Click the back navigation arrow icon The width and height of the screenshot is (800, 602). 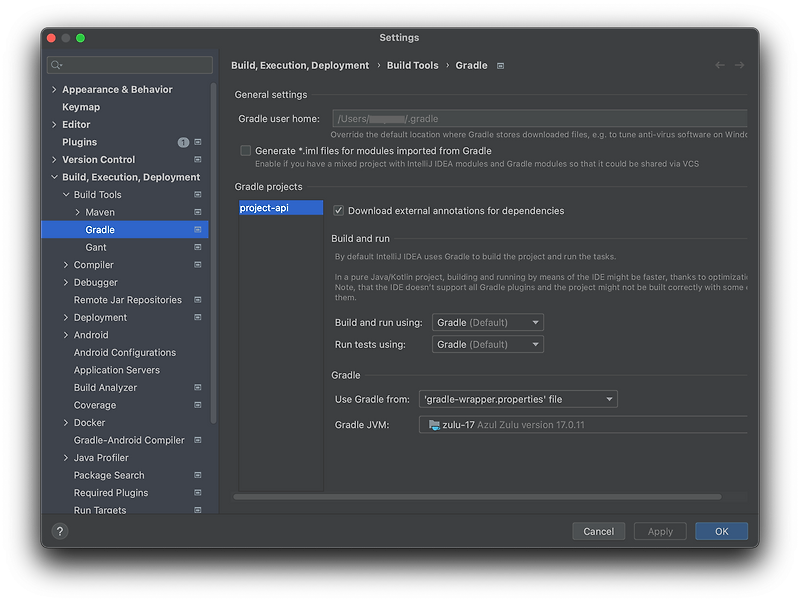(x=720, y=65)
